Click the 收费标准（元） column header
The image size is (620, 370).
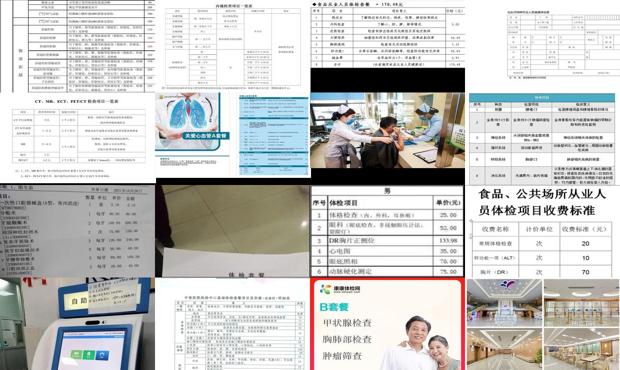coord(585,229)
